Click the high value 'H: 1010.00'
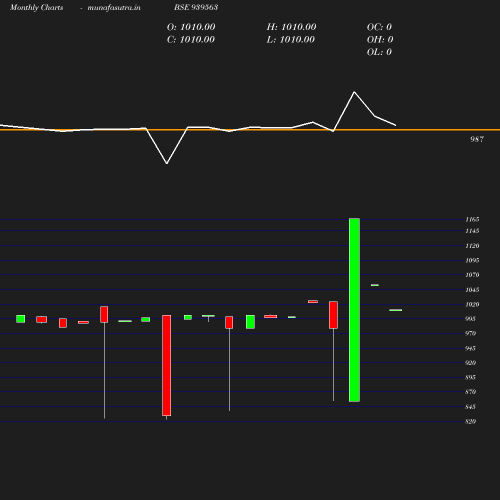This screenshot has width=500, height=500. (291, 27)
